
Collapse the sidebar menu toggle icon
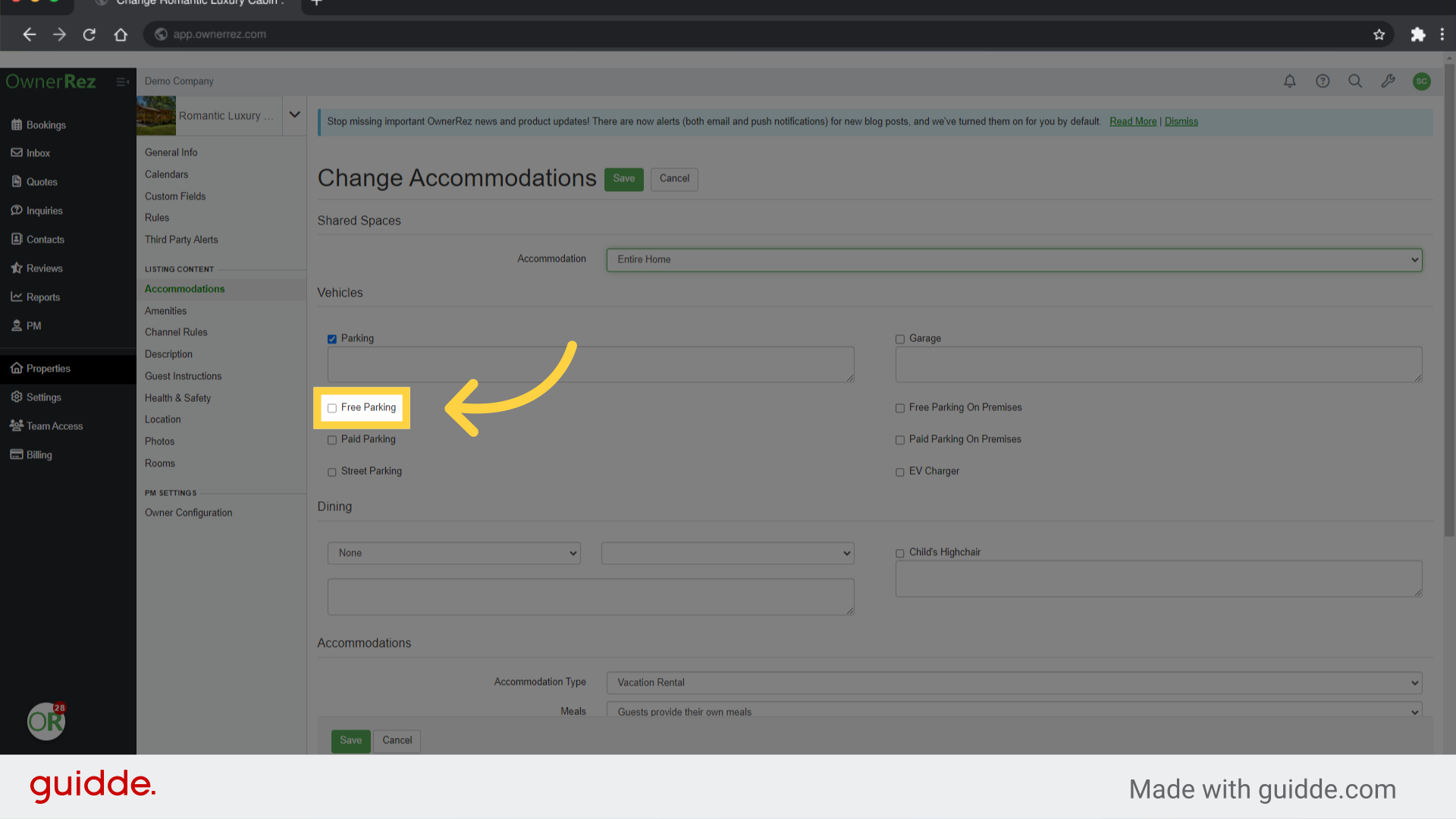(x=122, y=82)
